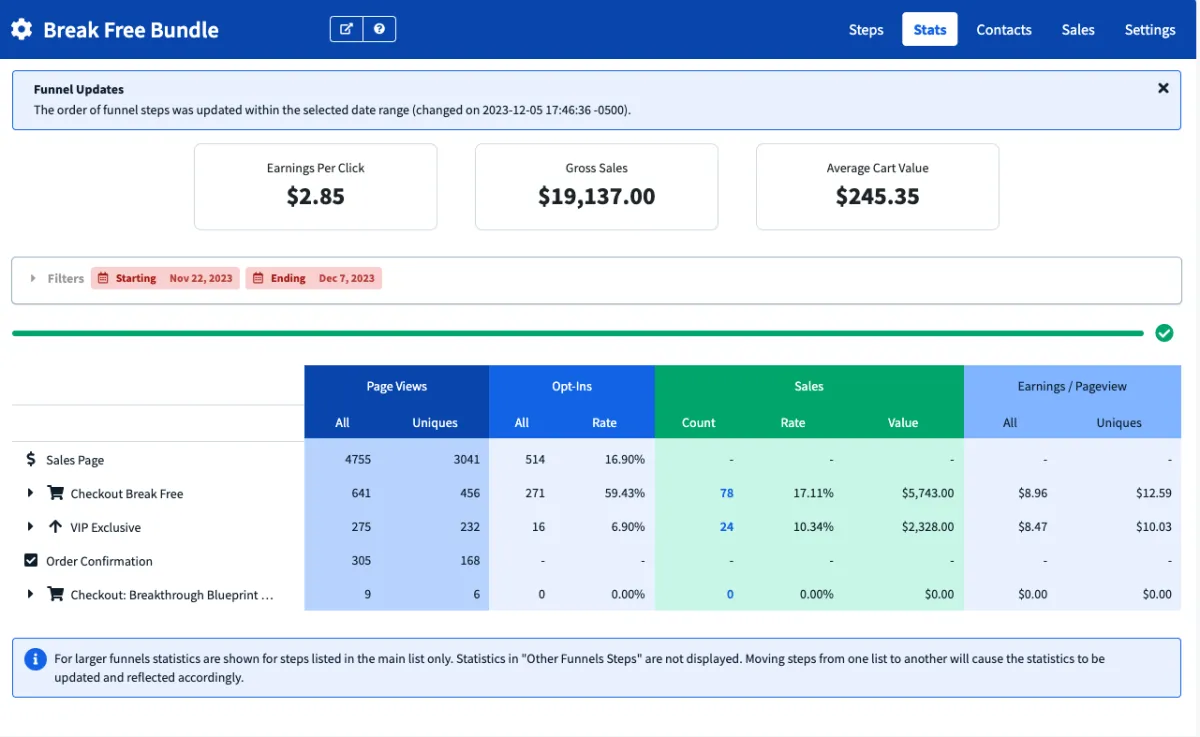This screenshot has height=737, width=1200.
Task: Click the edit funnel pencil icon
Action: (346, 29)
